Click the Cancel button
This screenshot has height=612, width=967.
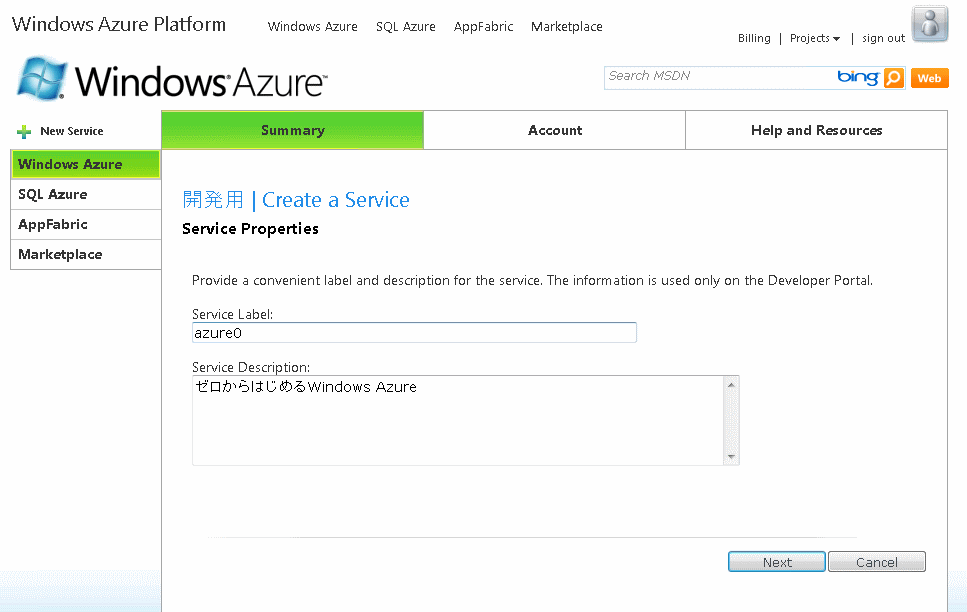coord(877,562)
